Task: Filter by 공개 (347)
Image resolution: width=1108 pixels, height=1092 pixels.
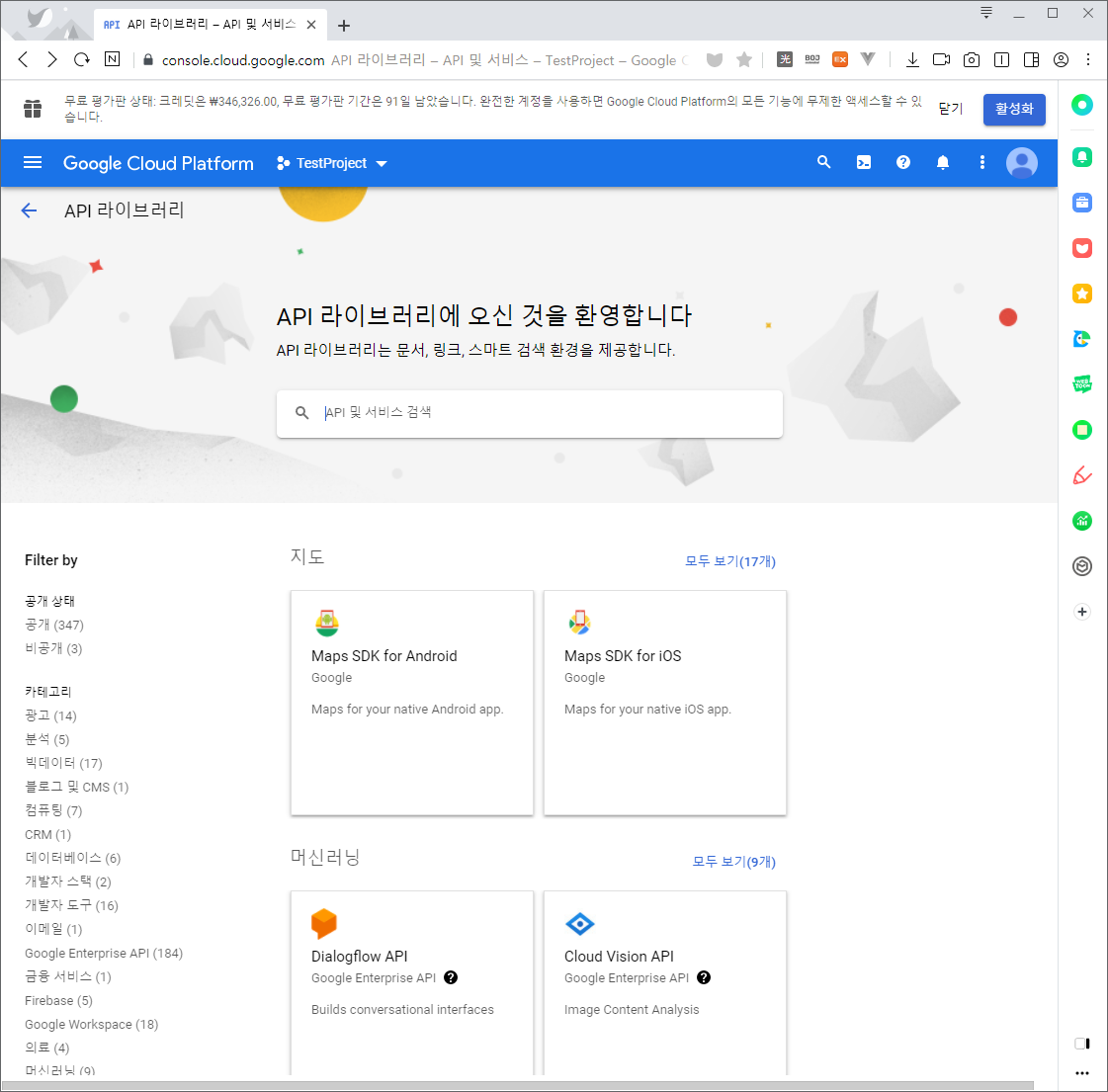Action: tap(54, 626)
